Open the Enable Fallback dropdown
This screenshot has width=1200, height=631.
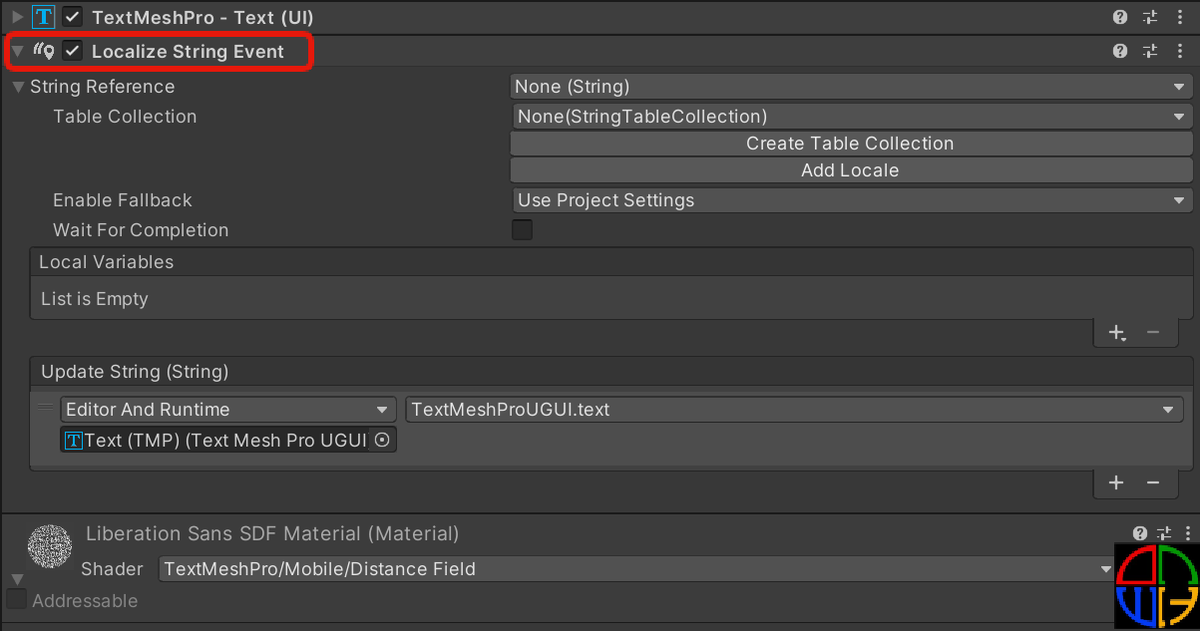(x=851, y=200)
